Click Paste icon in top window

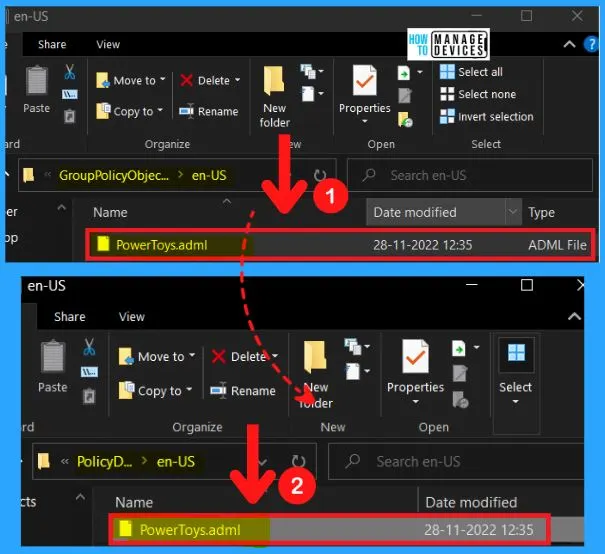pos(37,80)
